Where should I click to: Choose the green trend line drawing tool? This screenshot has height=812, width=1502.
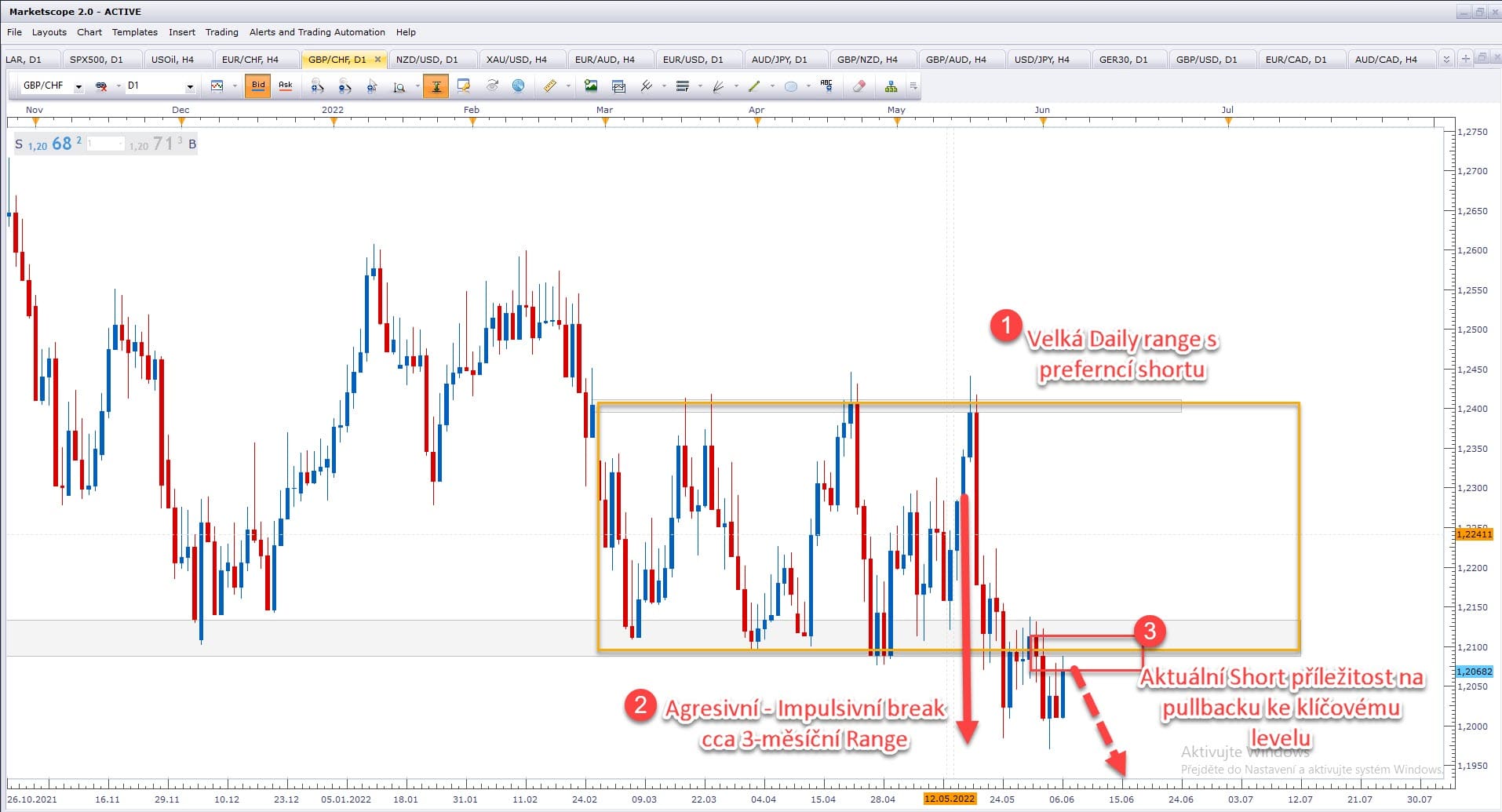pos(754,86)
